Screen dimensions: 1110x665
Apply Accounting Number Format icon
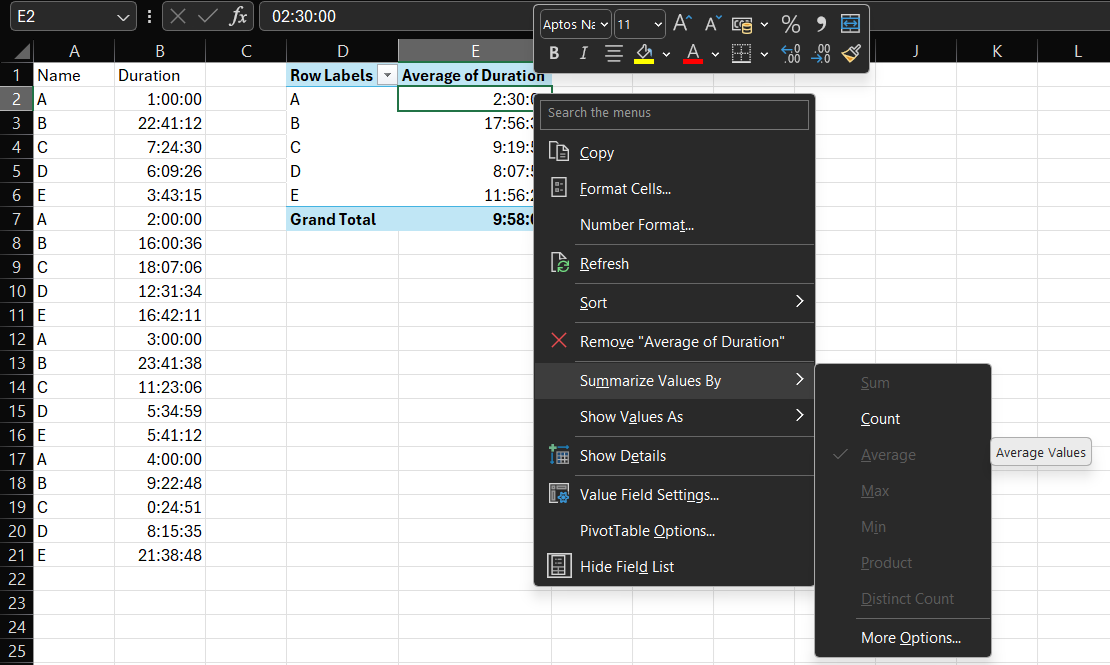tap(742, 25)
